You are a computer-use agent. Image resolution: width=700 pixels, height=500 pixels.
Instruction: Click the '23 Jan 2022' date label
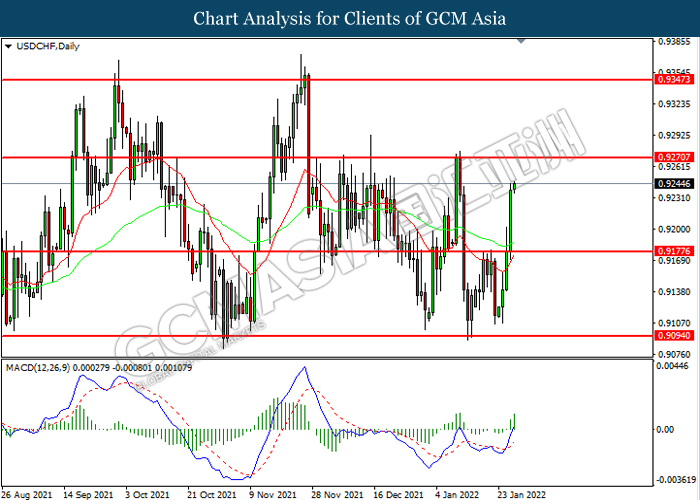click(x=521, y=495)
